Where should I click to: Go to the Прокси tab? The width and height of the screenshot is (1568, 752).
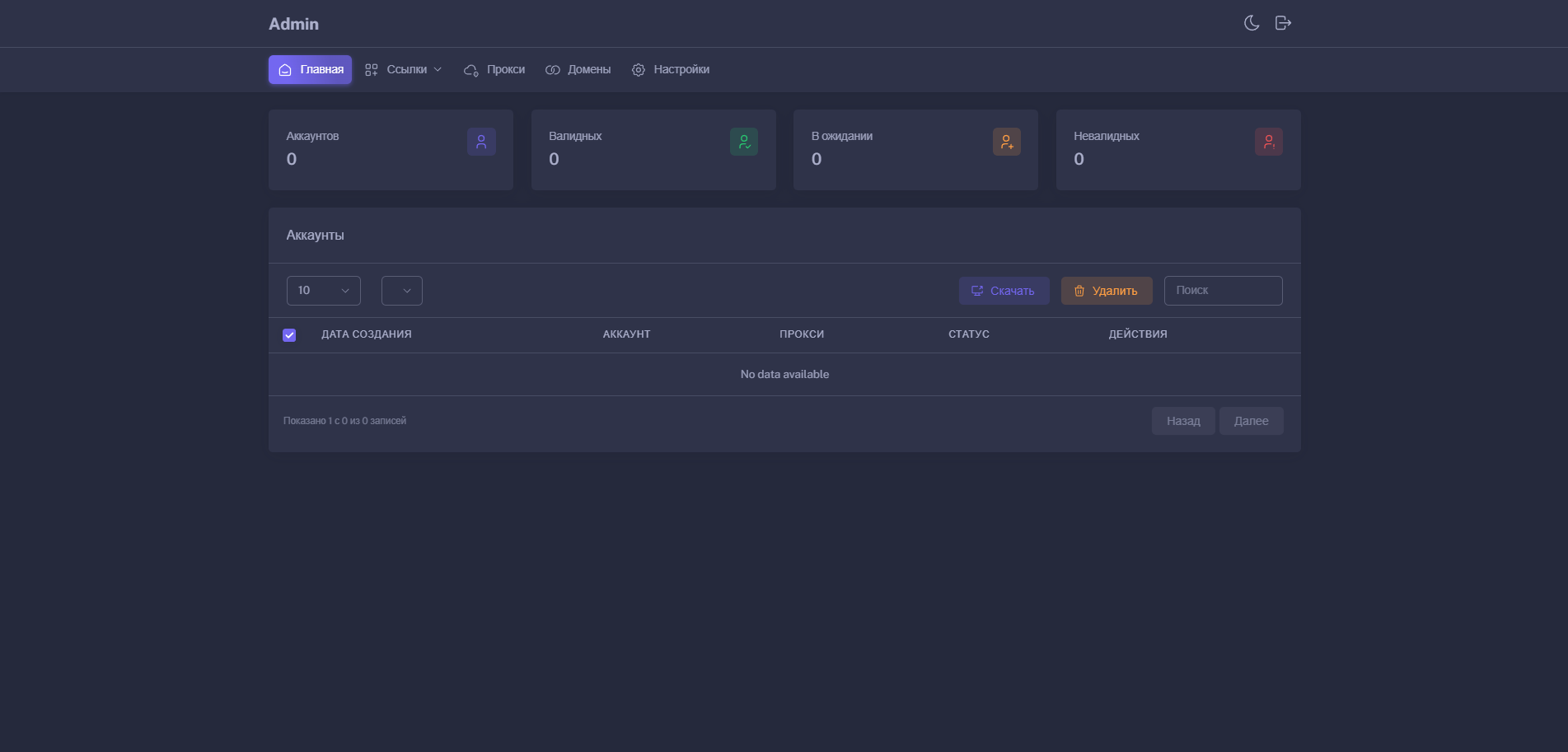click(494, 70)
